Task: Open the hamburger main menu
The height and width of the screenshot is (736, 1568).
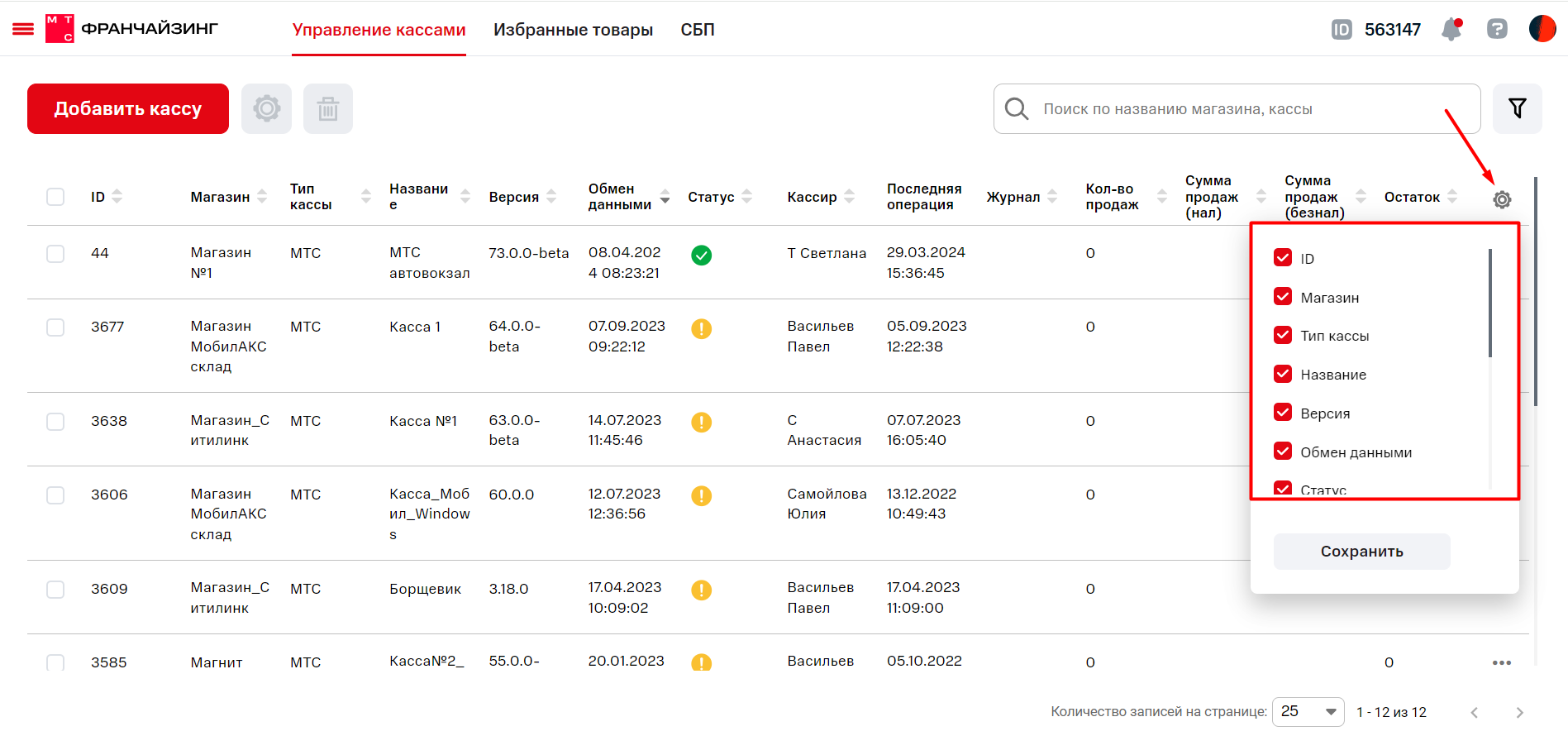Action: coord(23,29)
